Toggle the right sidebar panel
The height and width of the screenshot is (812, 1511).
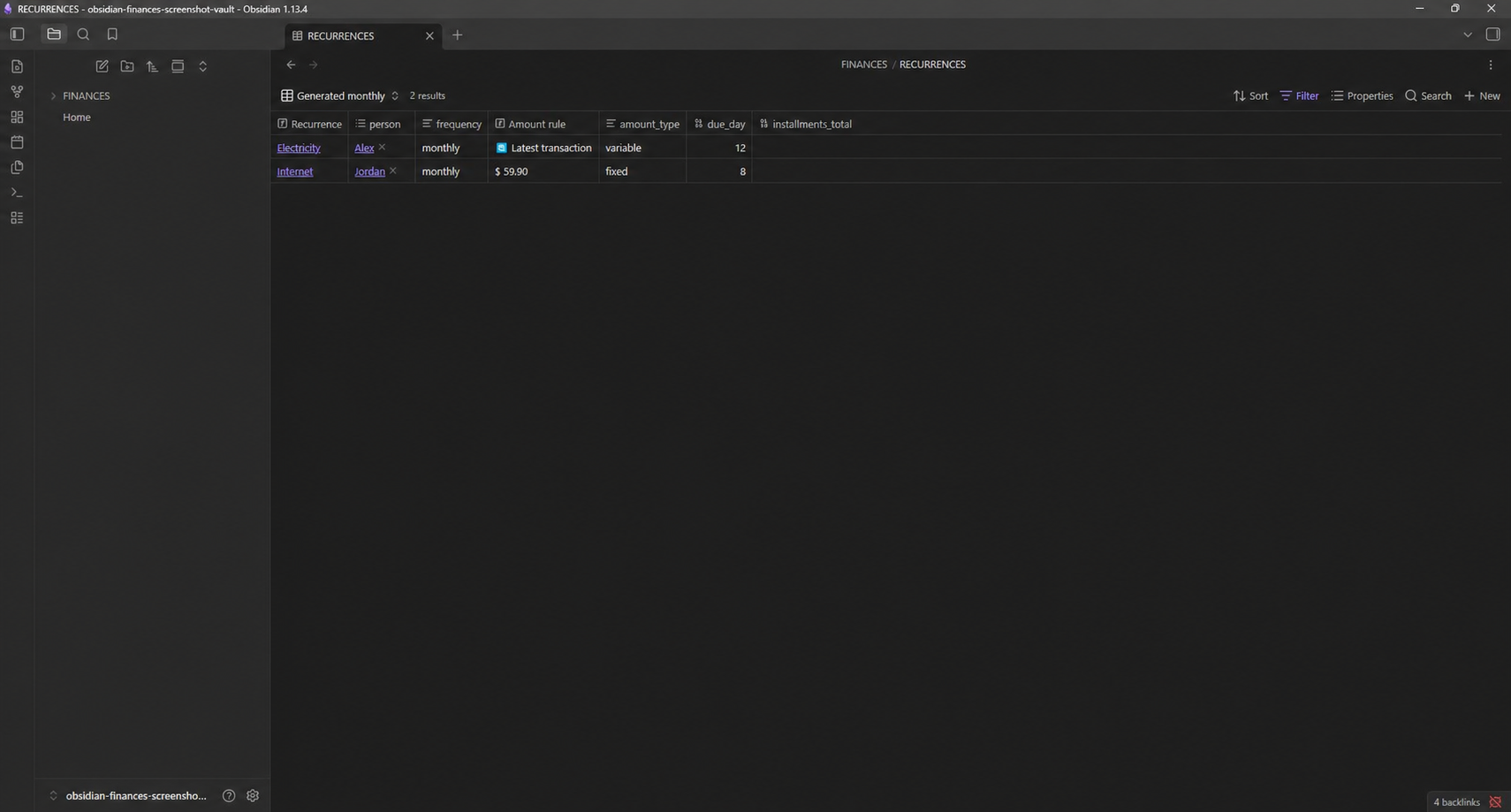pos(1492,34)
